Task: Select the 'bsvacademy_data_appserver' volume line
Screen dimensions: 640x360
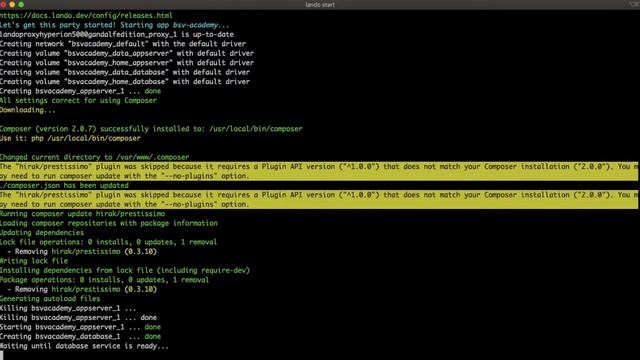Action: click(127, 53)
